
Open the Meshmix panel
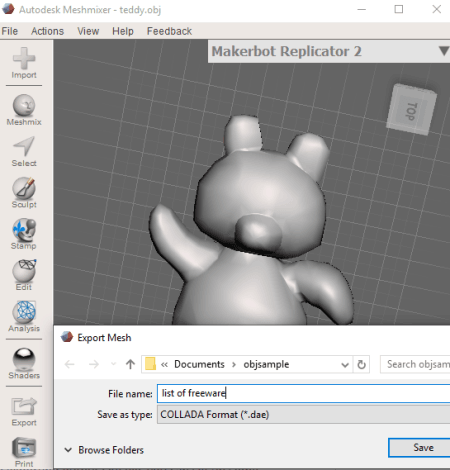tap(24, 110)
